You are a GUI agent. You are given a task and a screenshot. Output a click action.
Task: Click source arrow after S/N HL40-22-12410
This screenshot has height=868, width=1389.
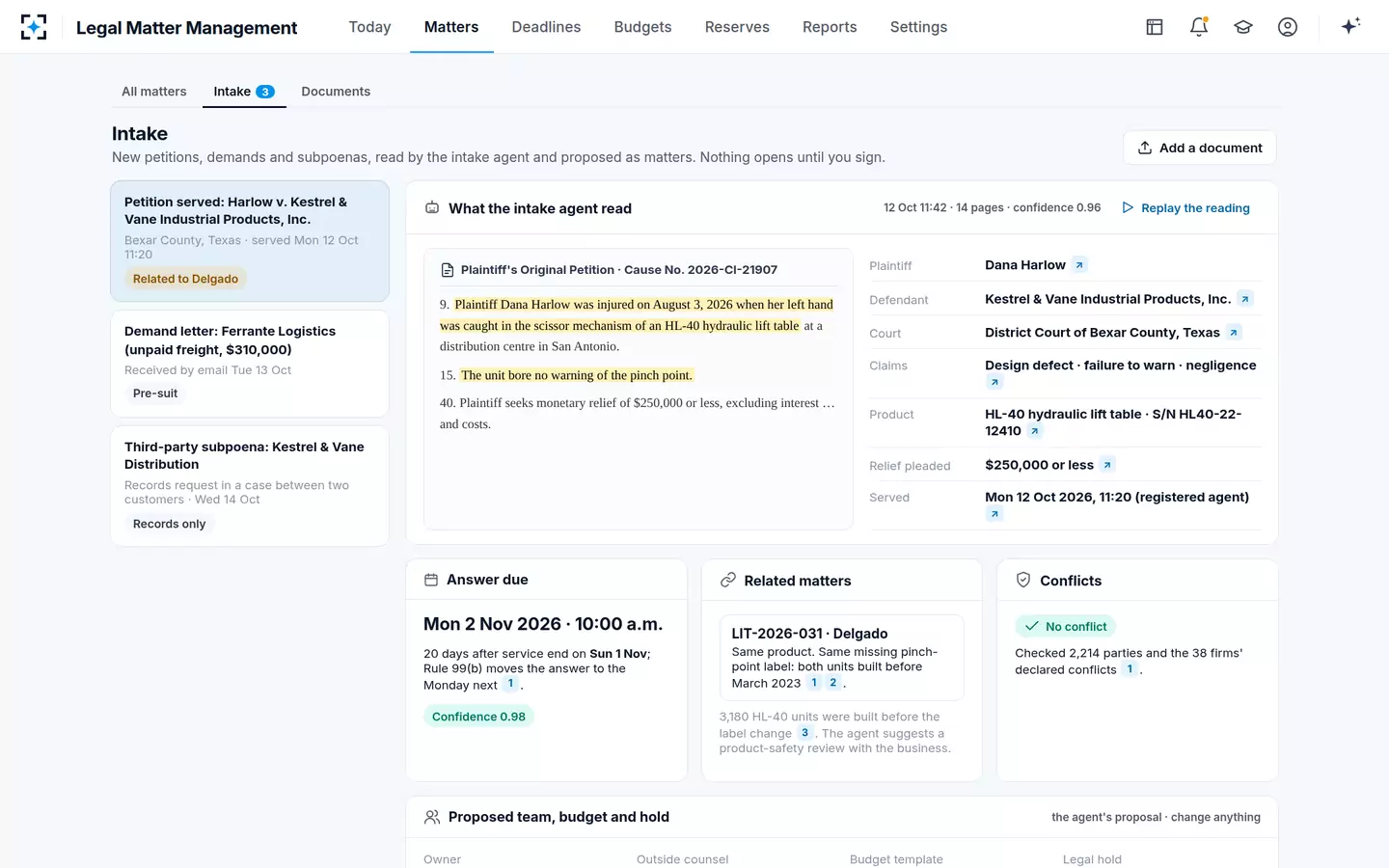1035,431
